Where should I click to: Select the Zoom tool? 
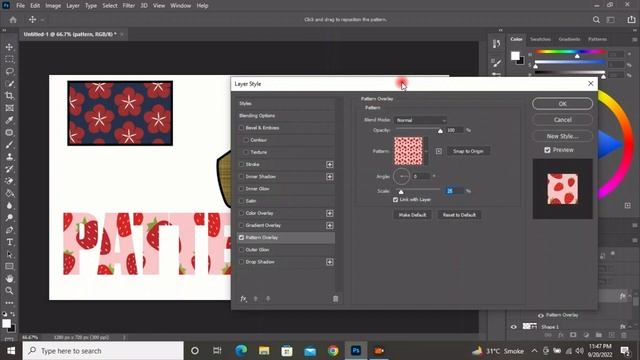tap(9, 291)
